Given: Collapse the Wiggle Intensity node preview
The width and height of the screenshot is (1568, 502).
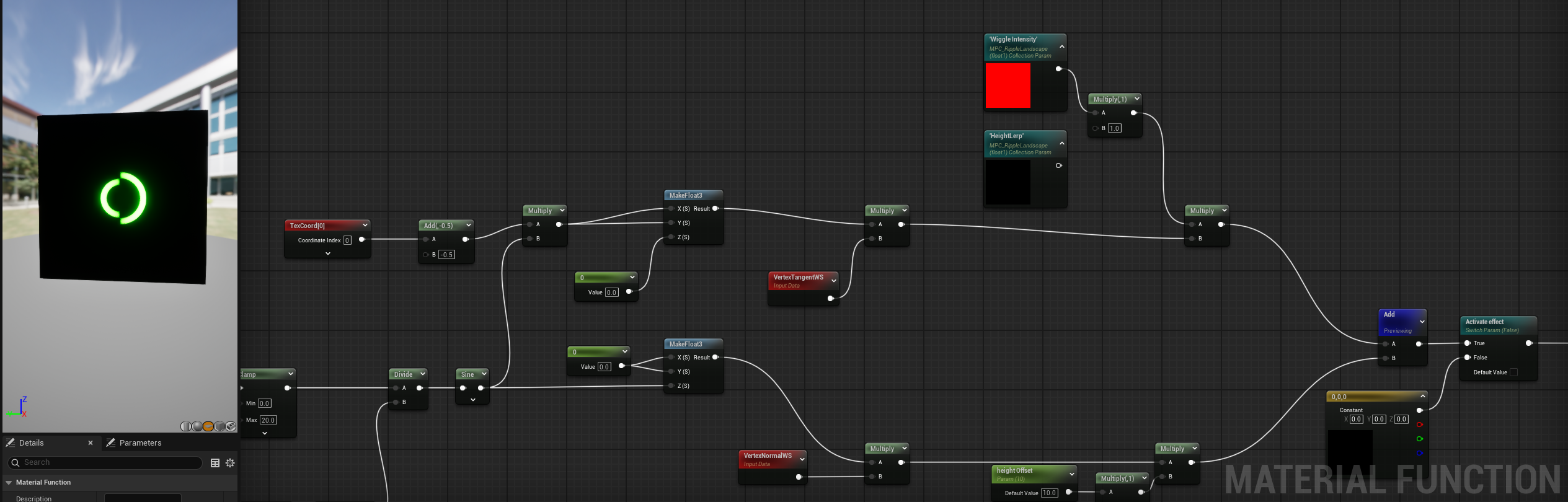Looking at the screenshot, I should pyautogui.click(x=1061, y=47).
